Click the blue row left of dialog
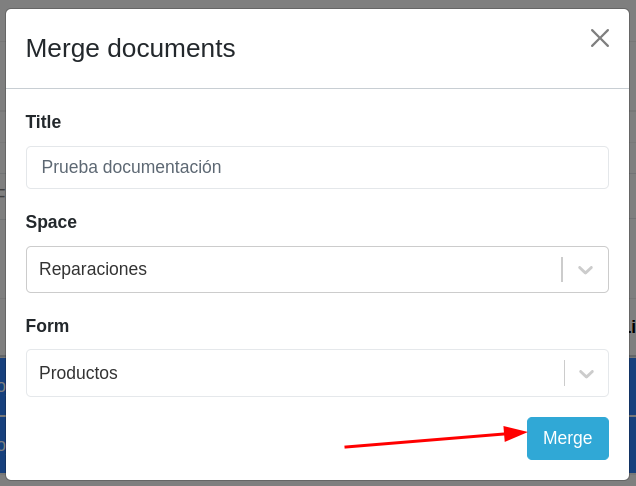This screenshot has width=636, height=486. pyautogui.click(x=2, y=386)
